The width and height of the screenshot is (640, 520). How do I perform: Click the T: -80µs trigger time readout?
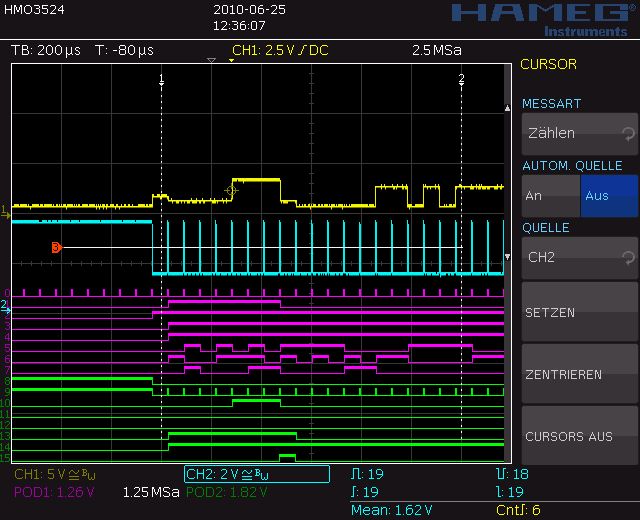[124, 50]
